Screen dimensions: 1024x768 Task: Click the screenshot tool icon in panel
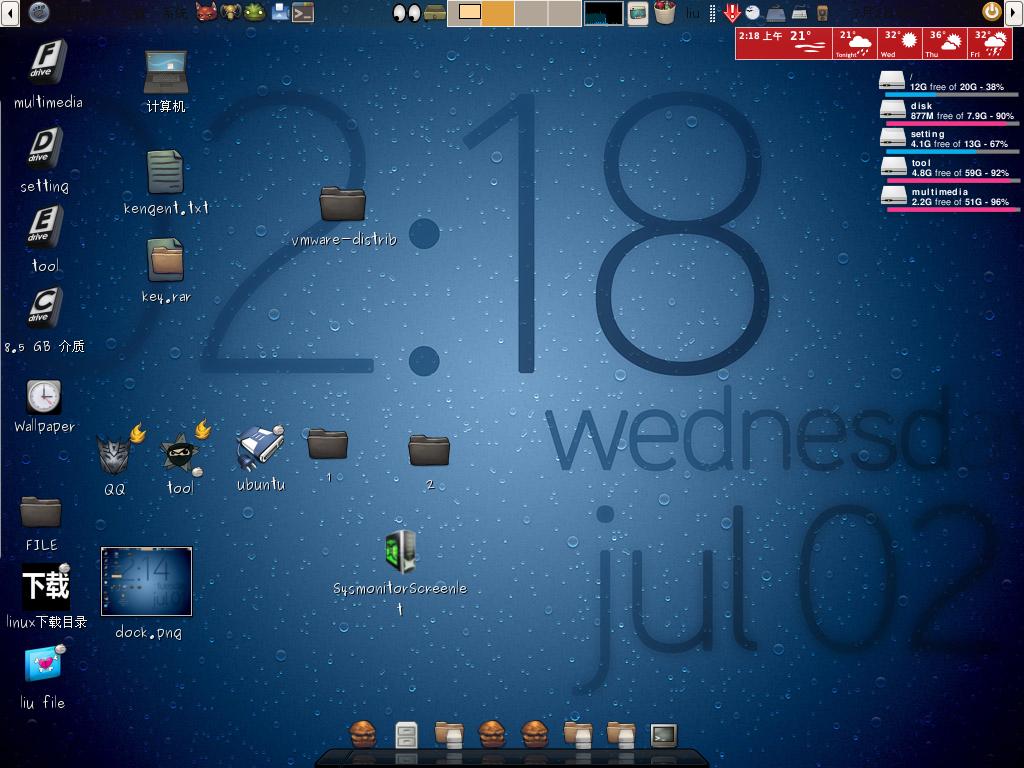coord(637,13)
